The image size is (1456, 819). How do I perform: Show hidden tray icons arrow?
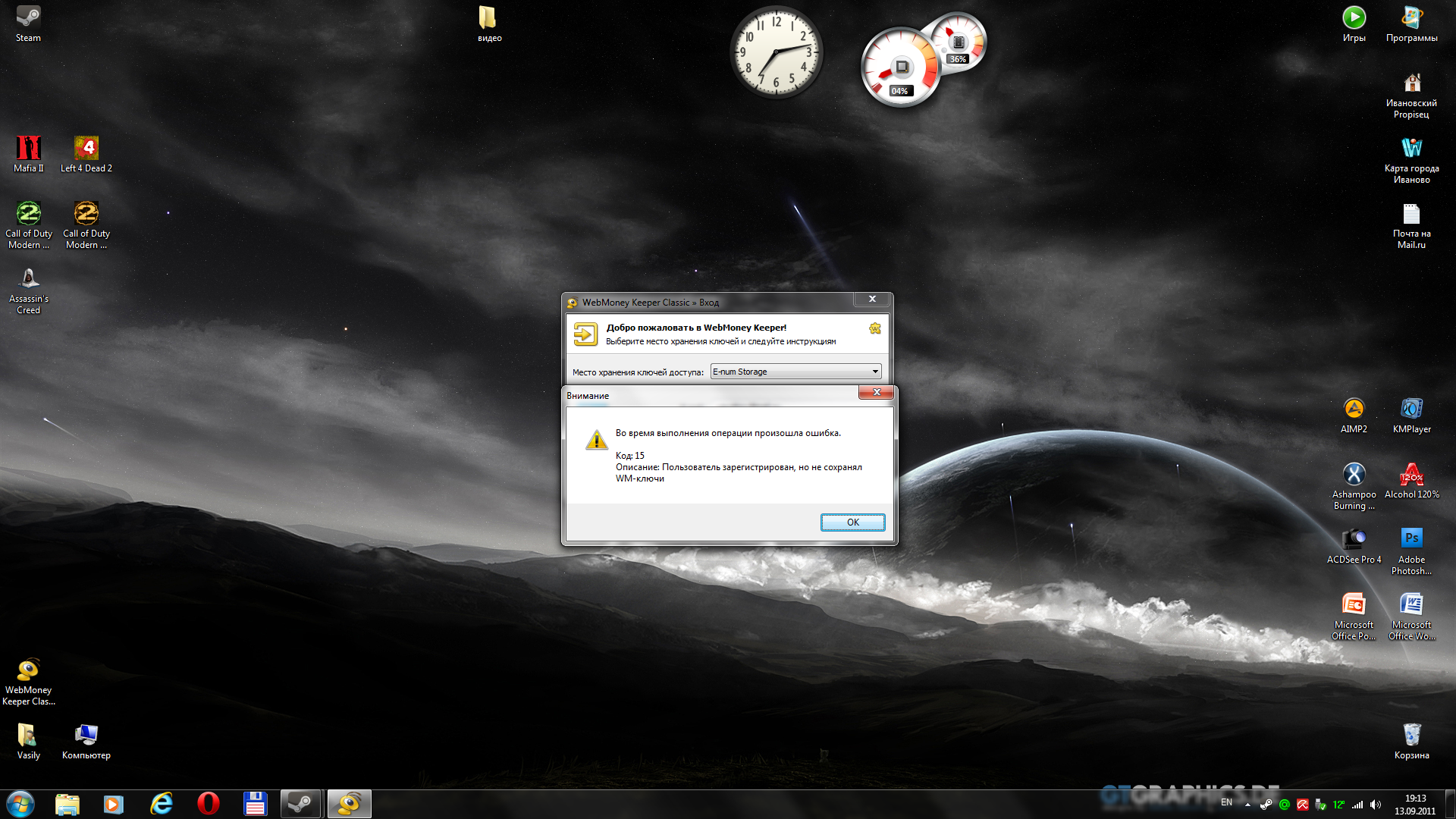click(1247, 805)
